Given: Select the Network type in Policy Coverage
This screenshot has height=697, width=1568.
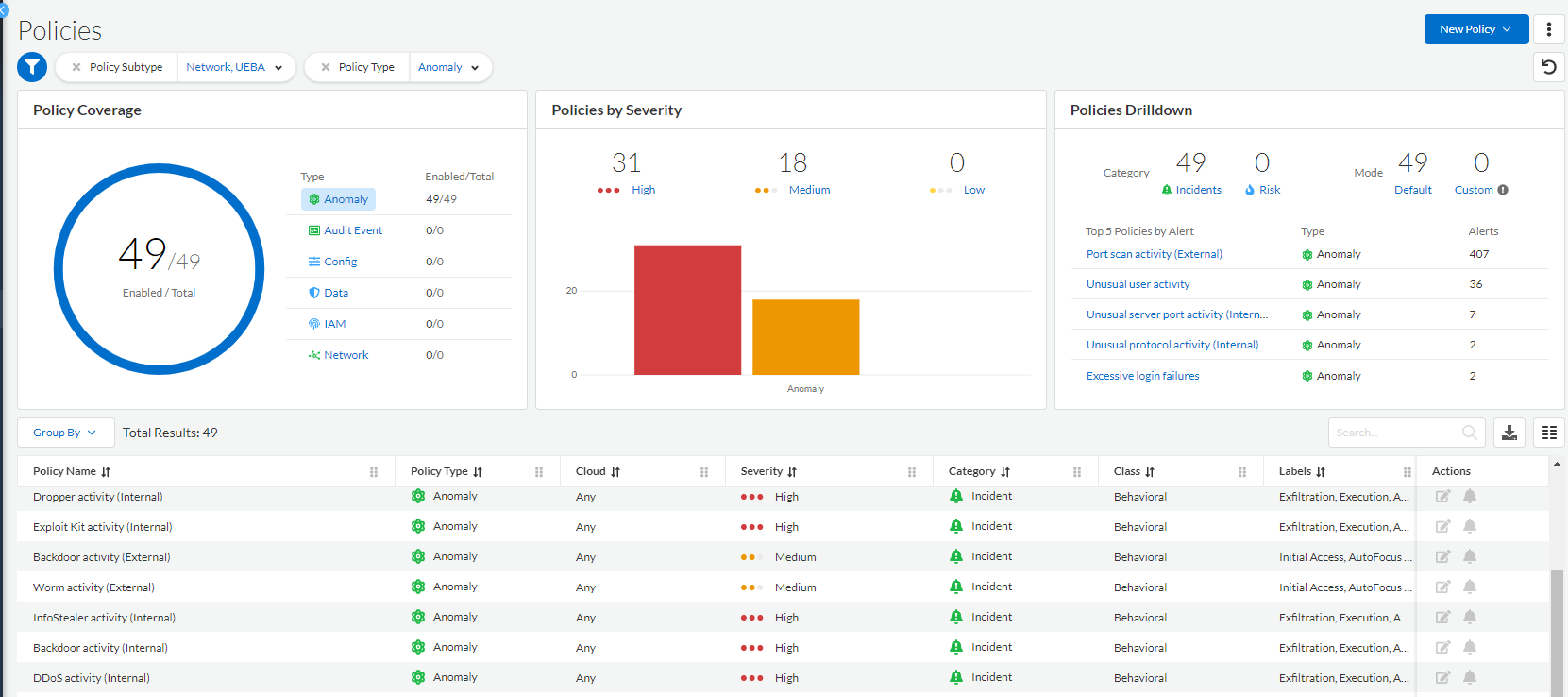Looking at the screenshot, I should [x=346, y=355].
